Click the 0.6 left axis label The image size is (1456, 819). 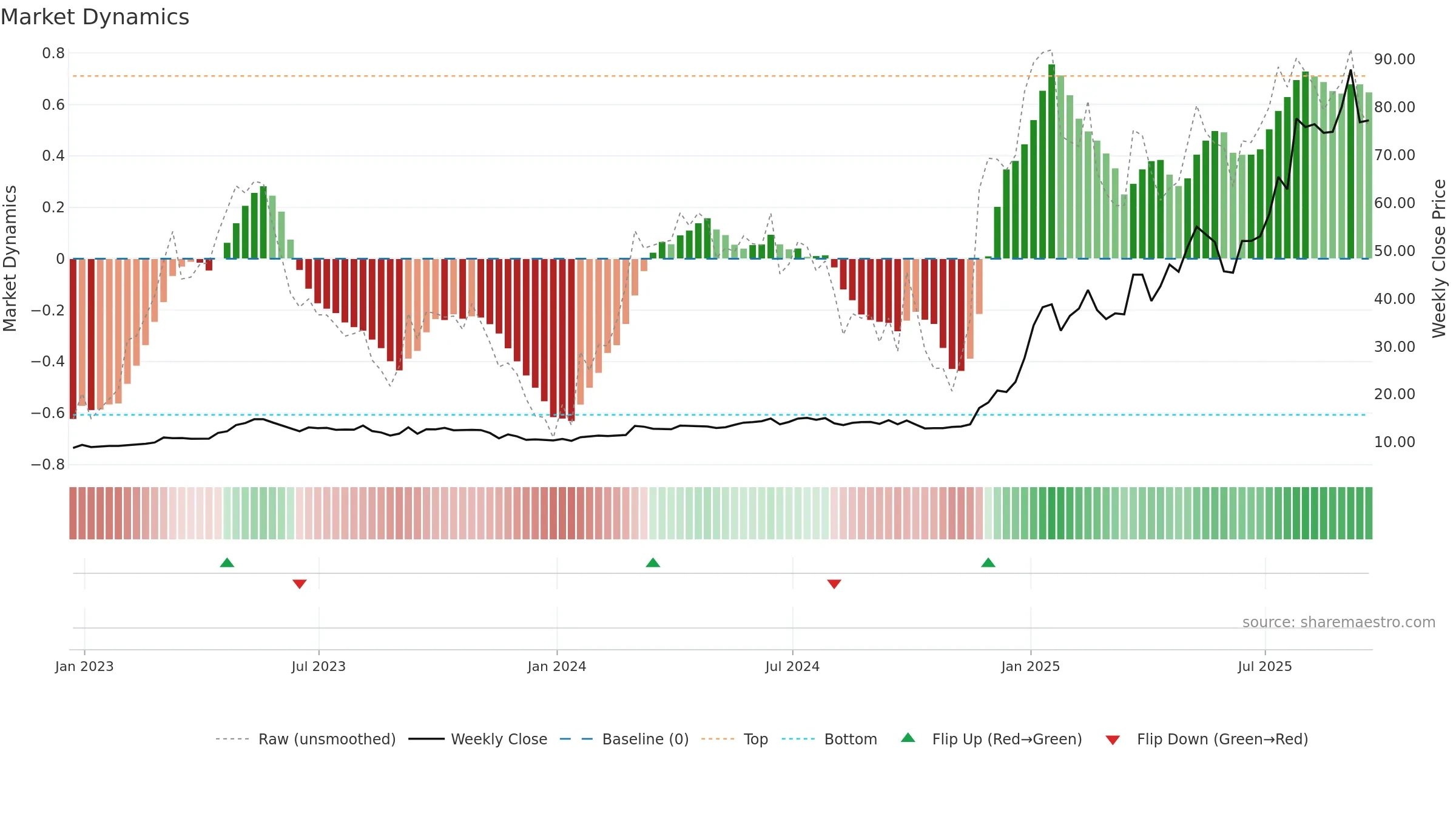(x=53, y=105)
